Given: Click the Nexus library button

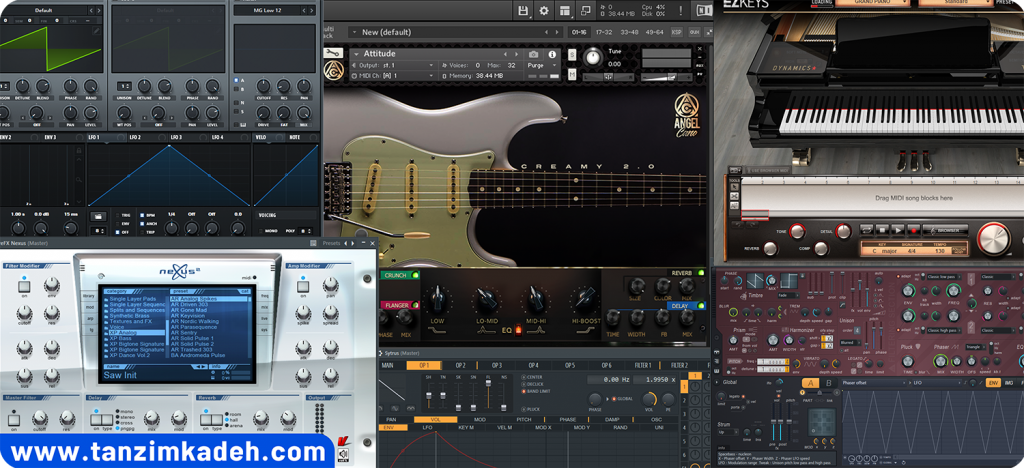Looking at the screenshot, I should point(89,296).
